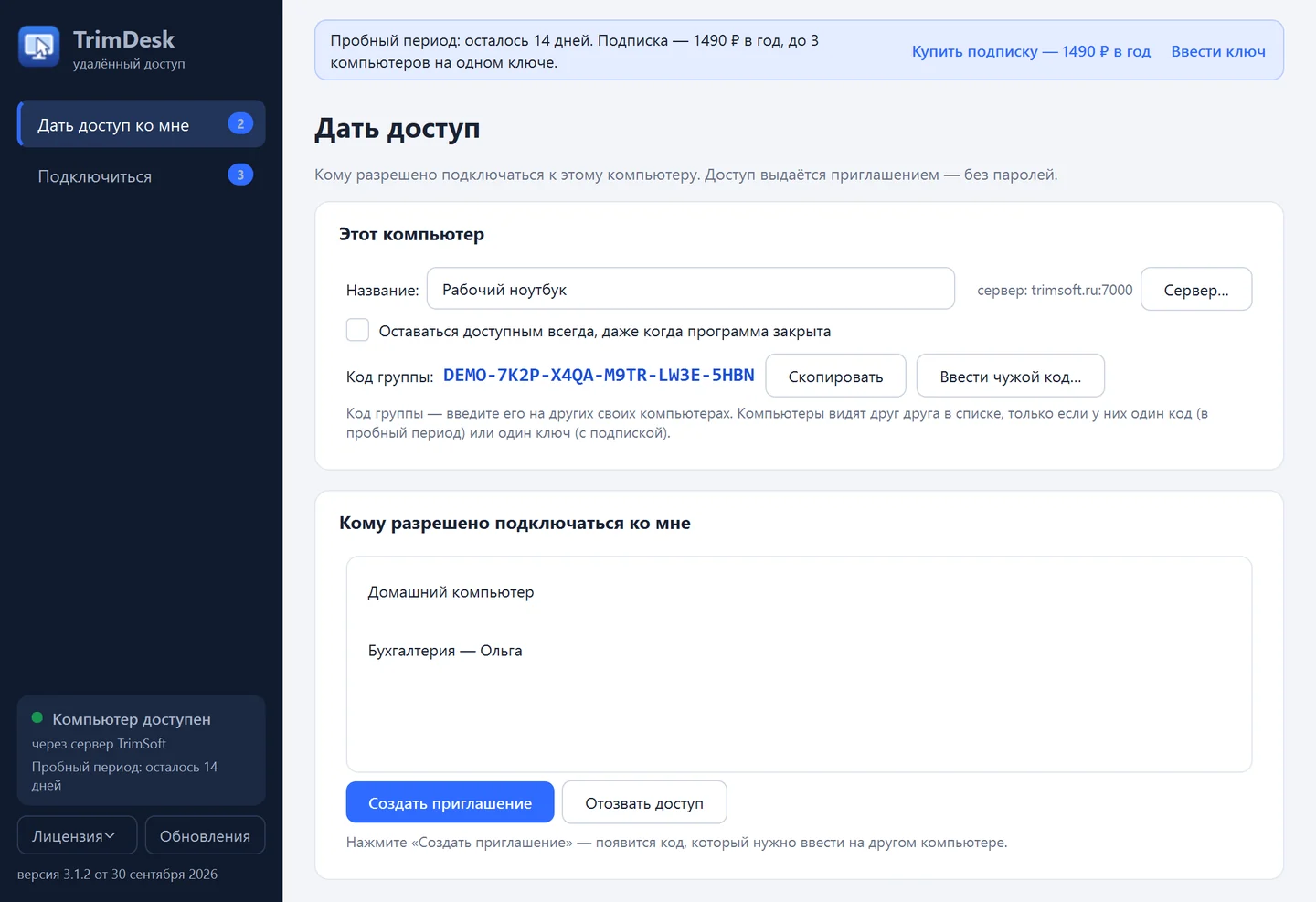This screenshot has height=902, width=1316.
Task: Click Отозвать доступ button
Action: (x=644, y=802)
